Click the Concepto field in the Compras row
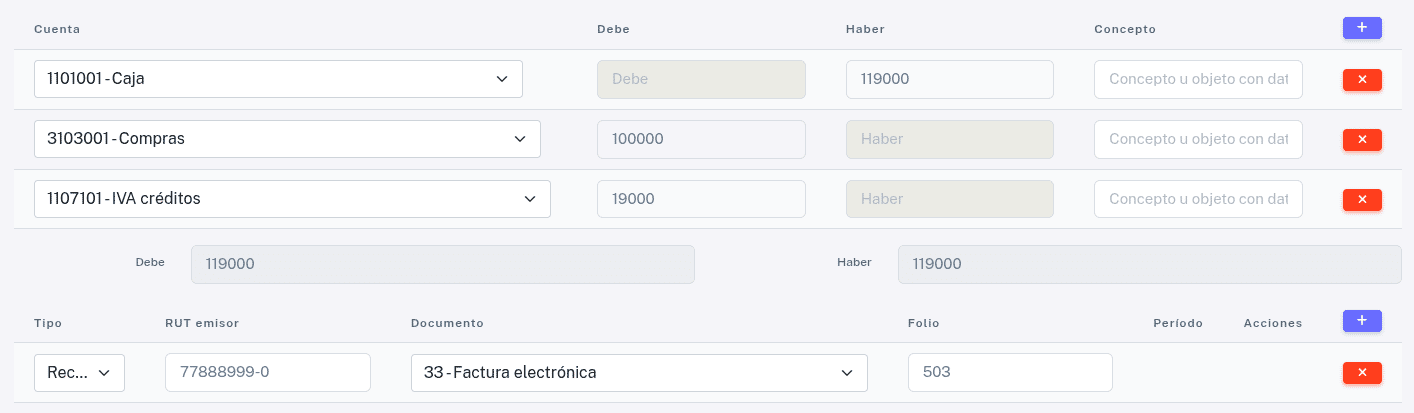The width and height of the screenshot is (1414, 413). [1198, 139]
